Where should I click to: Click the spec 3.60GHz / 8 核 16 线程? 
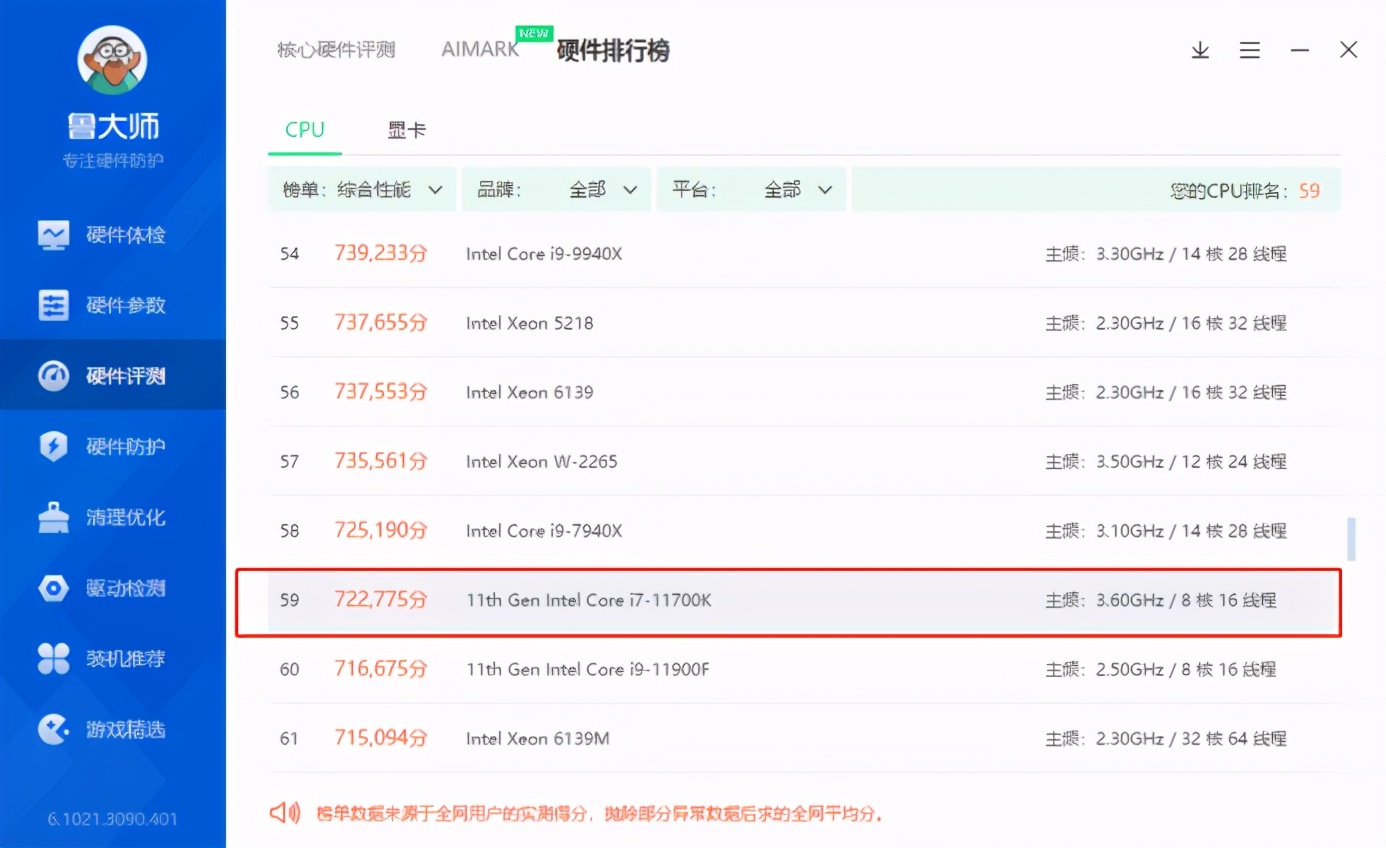tap(1186, 600)
